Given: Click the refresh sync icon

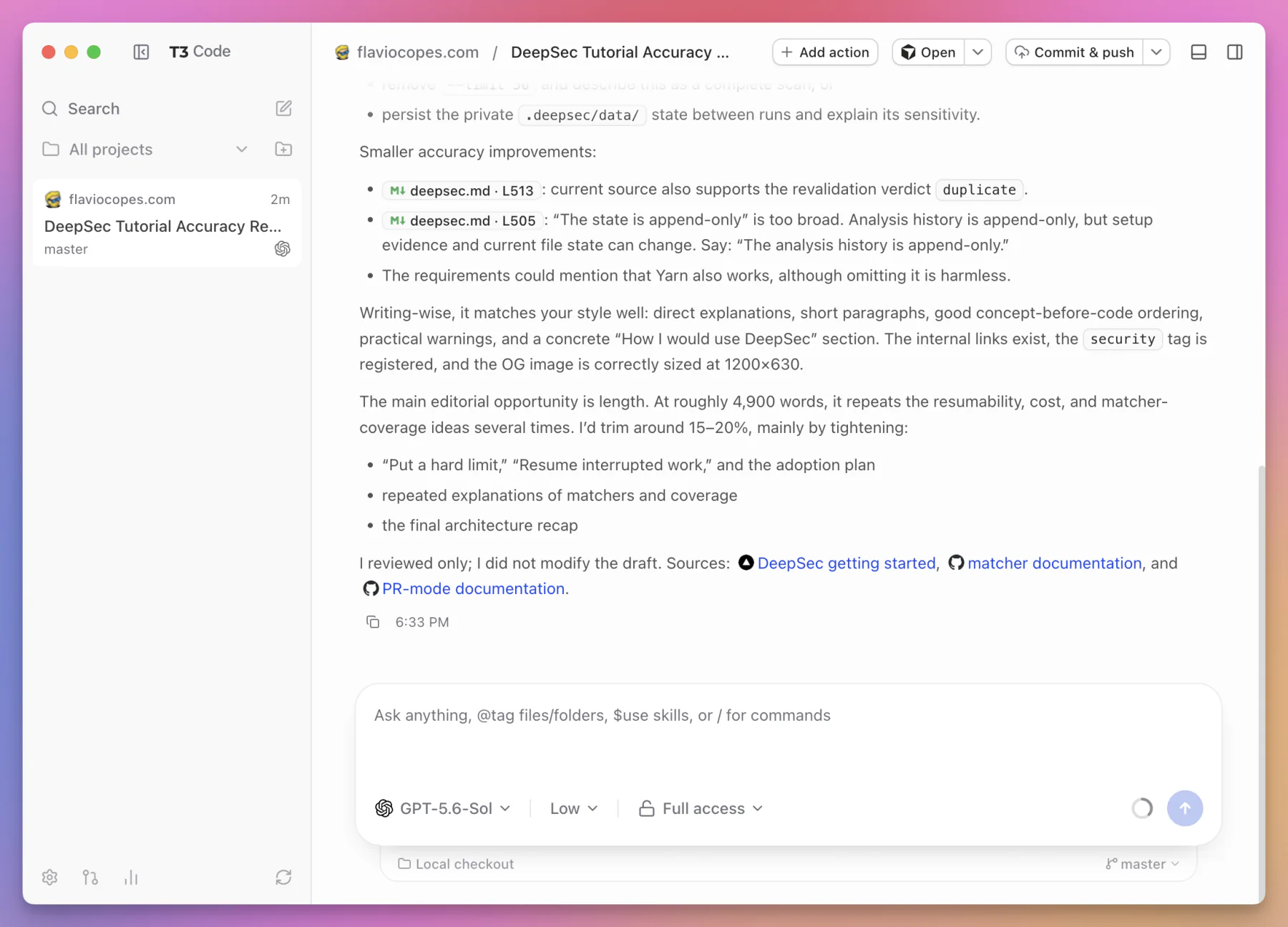Looking at the screenshot, I should tap(283, 877).
